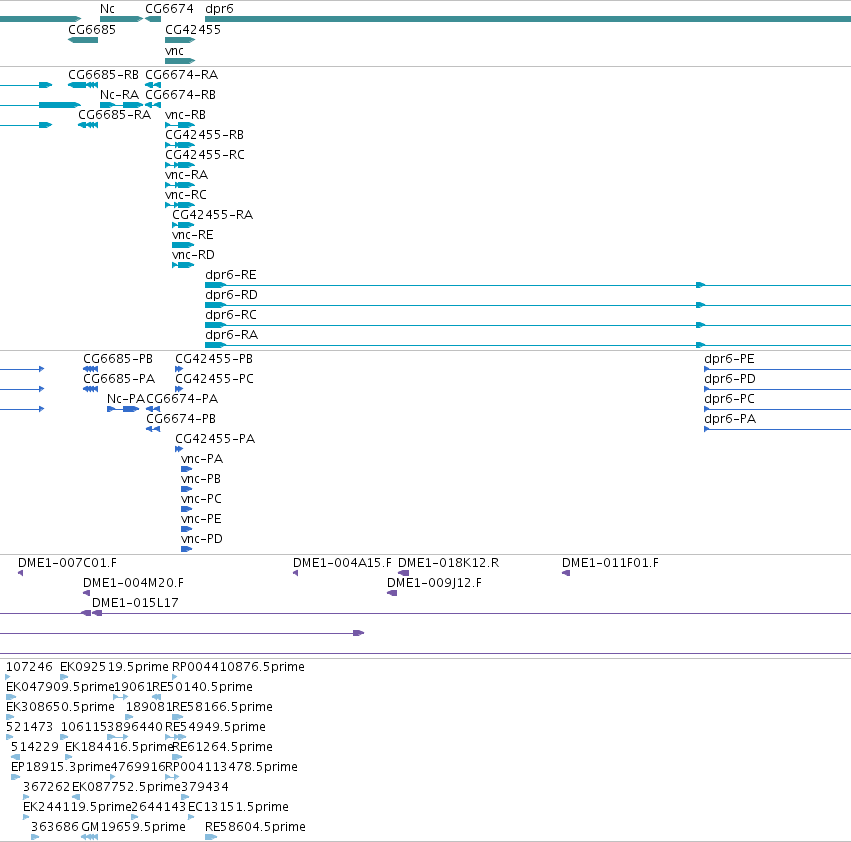
Task: Click transcript vnc-RD
Action: click(x=193, y=255)
